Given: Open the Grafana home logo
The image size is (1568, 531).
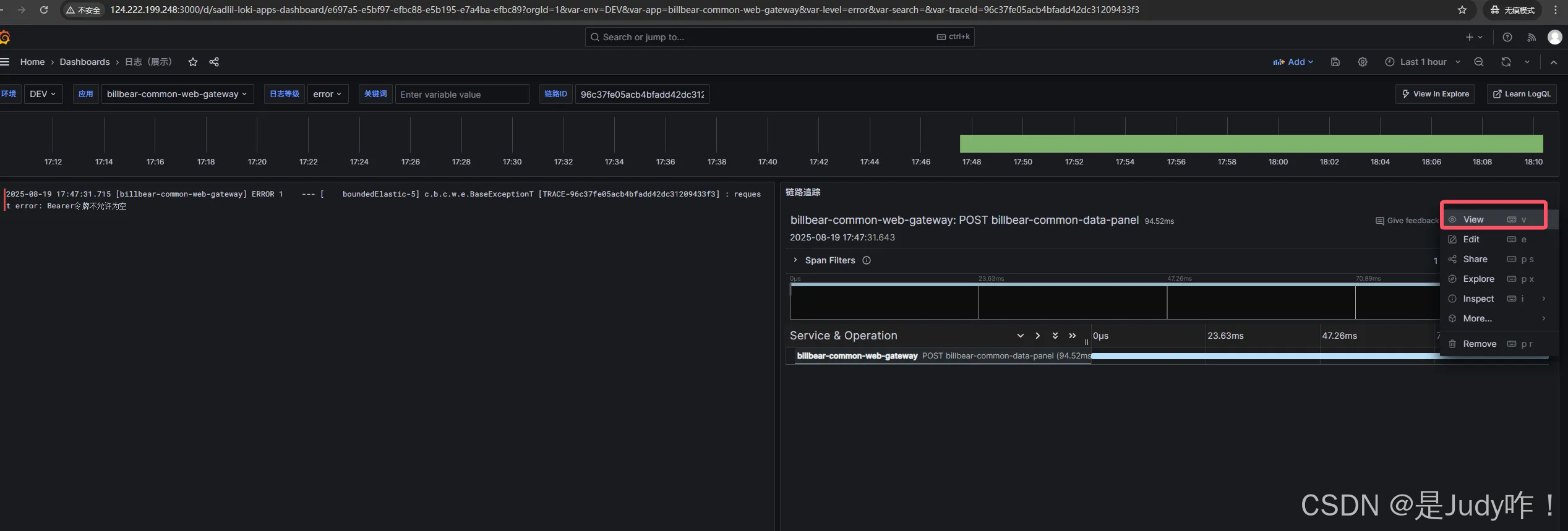Looking at the screenshot, I should [x=4, y=37].
